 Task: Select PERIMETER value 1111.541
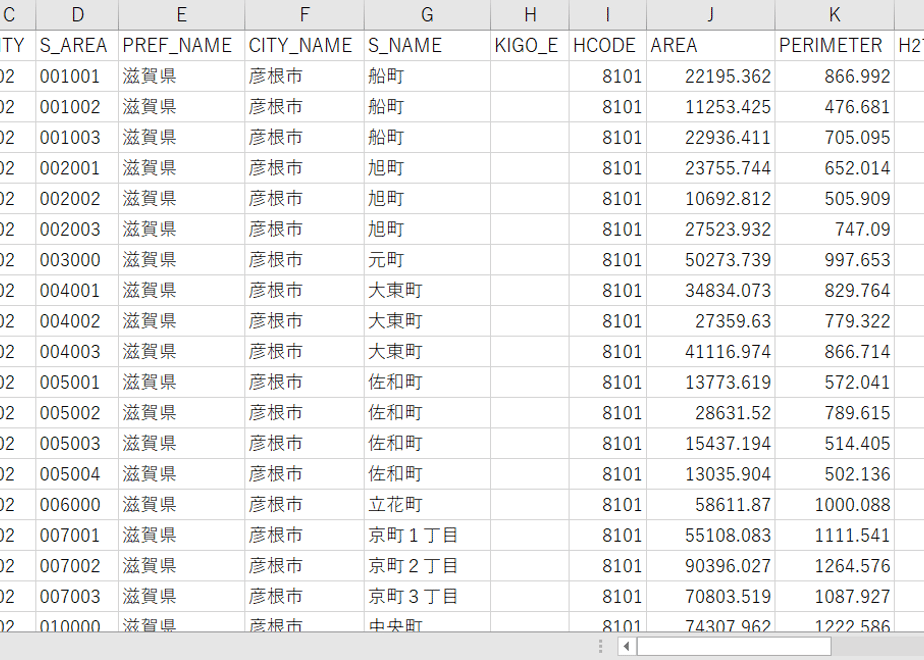(x=835, y=536)
